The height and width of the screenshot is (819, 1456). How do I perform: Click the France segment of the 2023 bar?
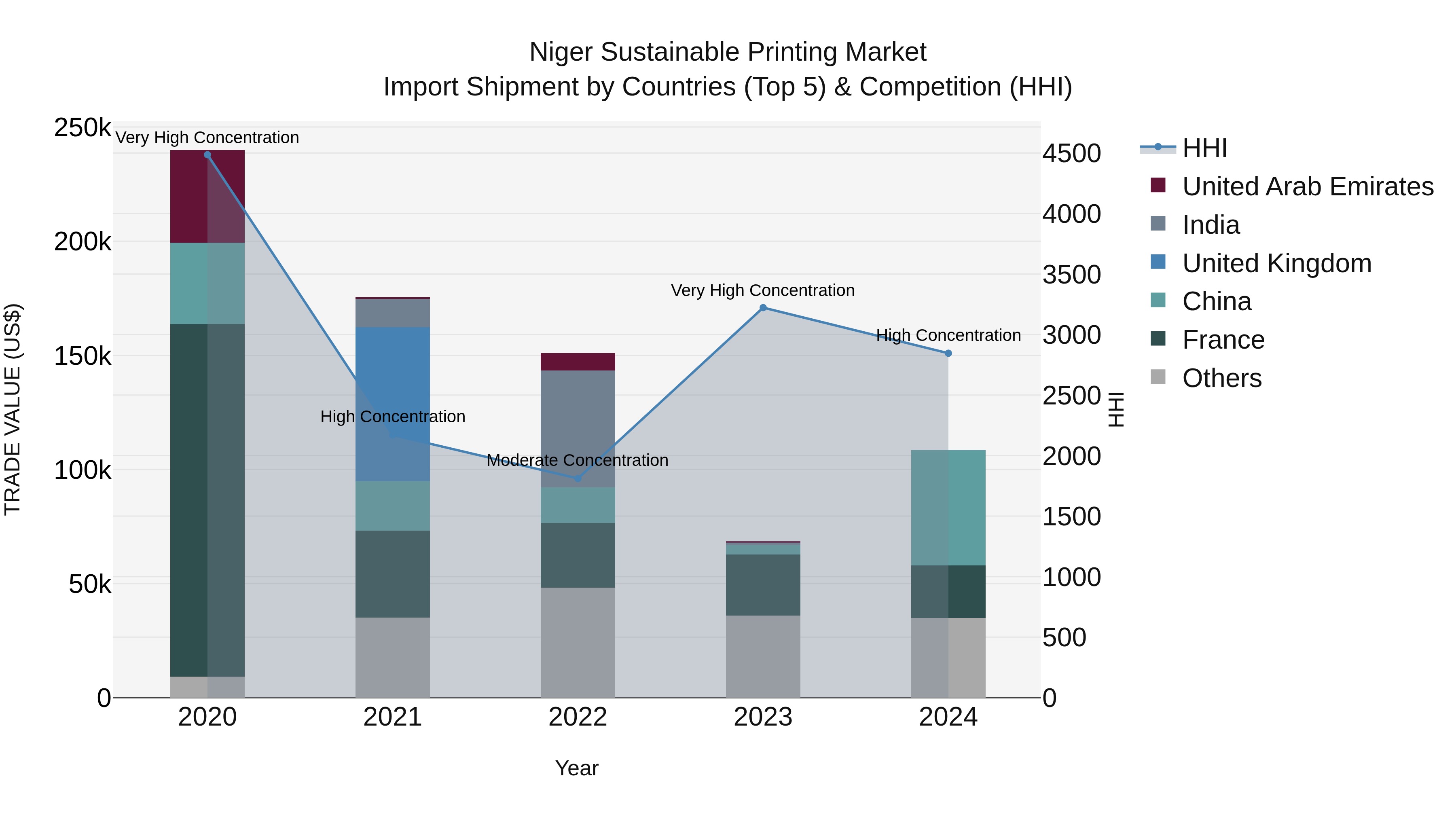click(x=763, y=585)
